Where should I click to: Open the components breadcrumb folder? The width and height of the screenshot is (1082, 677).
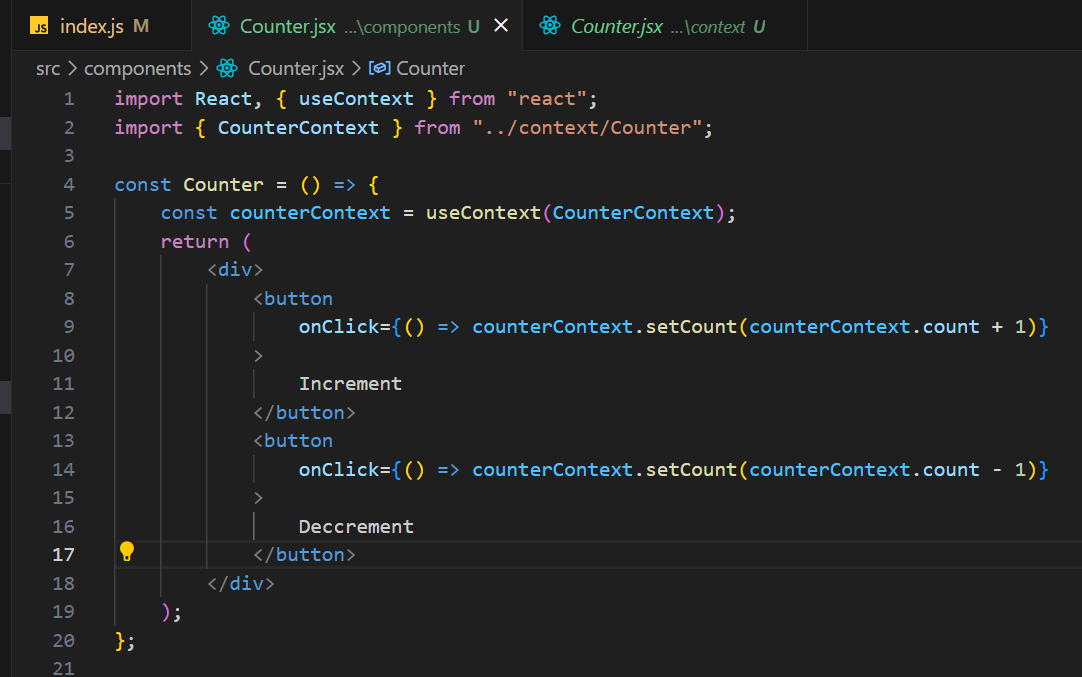[137, 68]
